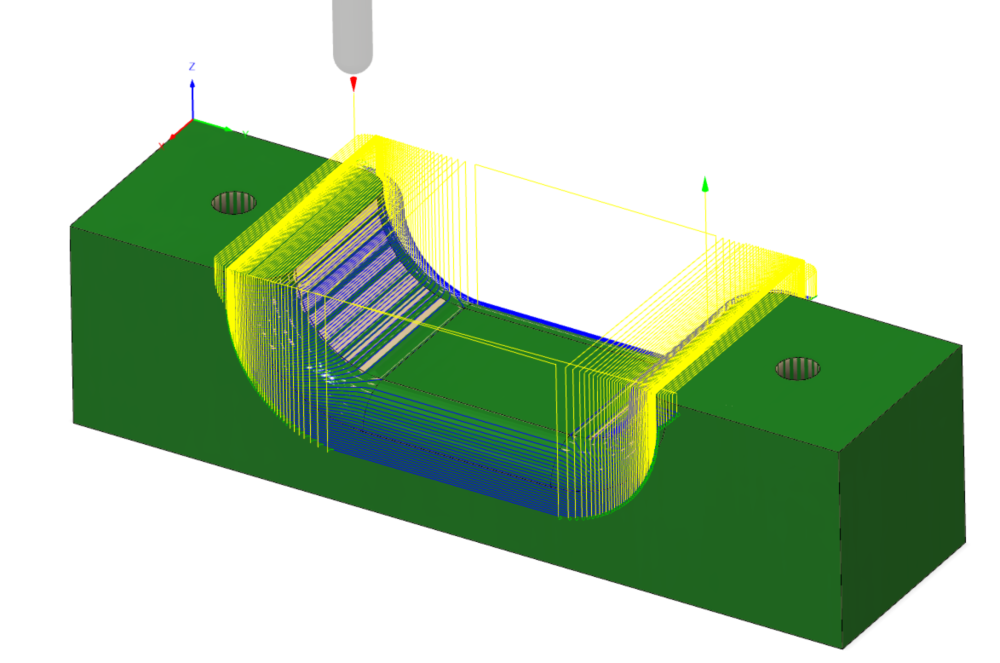The width and height of the screenshot is (1000, 663).
Task: Select the top face beside the left hole
Action: point(160,200)
